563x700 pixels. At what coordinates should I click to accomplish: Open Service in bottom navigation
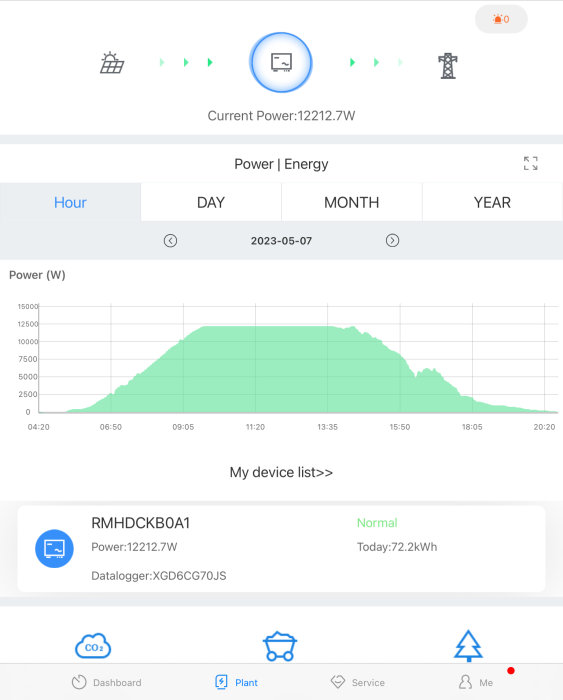tap(358, 682)
